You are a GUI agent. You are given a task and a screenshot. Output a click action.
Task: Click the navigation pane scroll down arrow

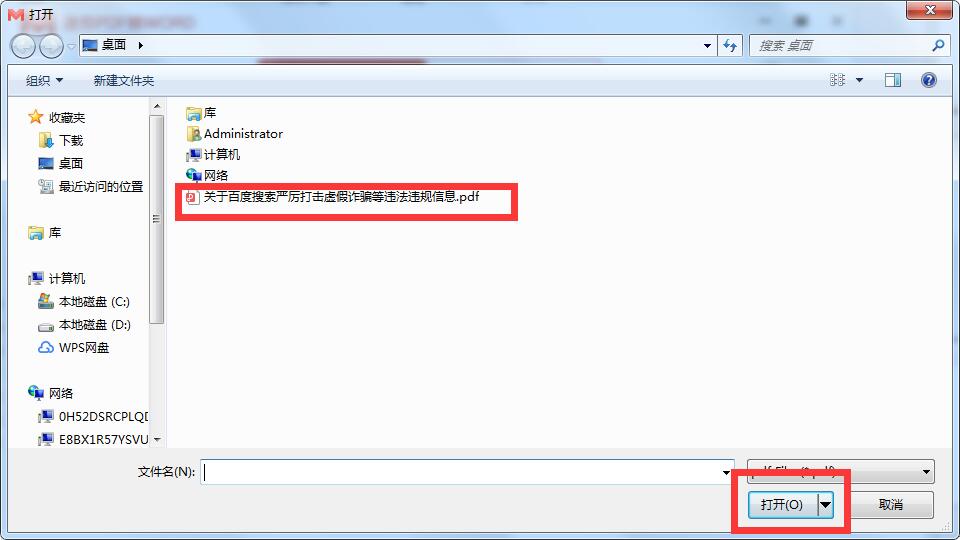(x=157, y=440)
